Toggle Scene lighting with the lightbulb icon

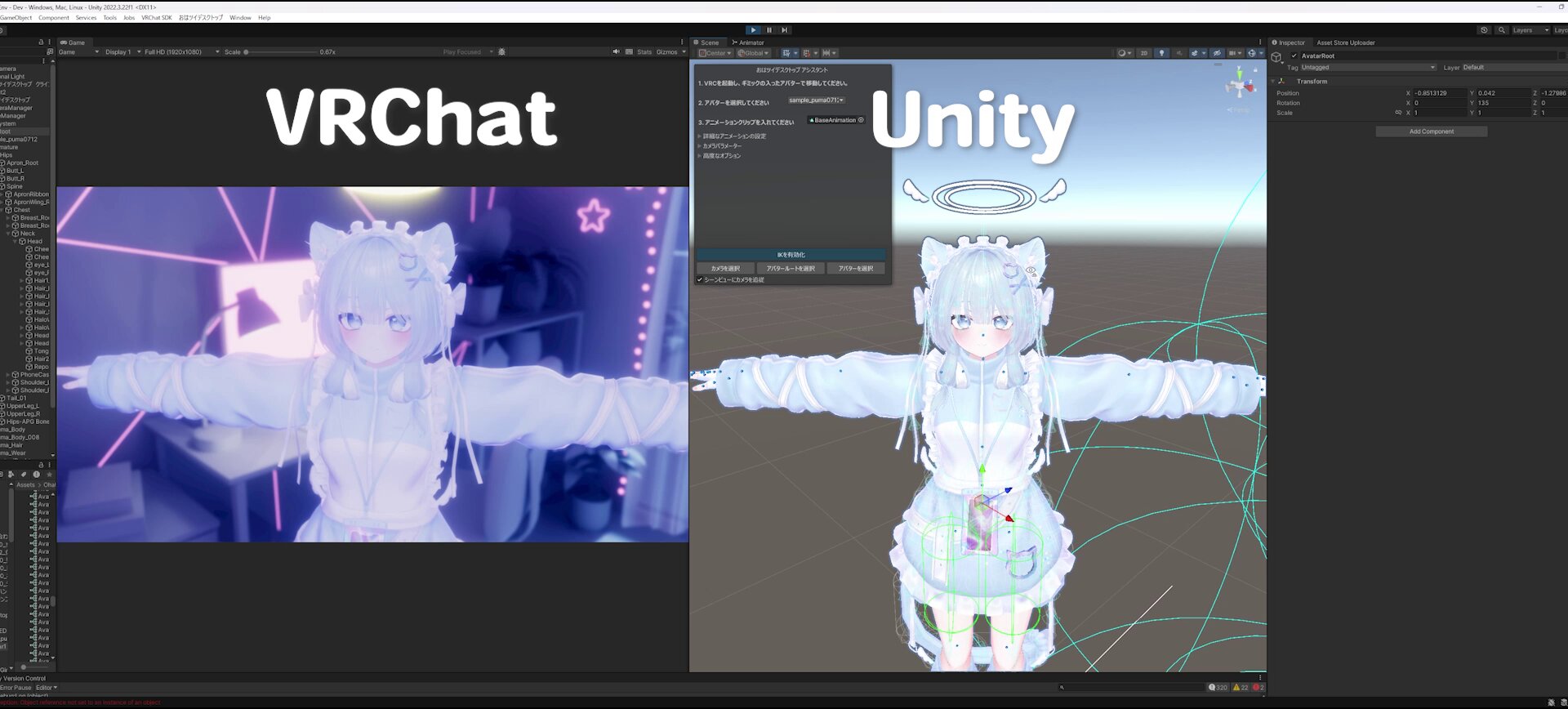point(1161,53)
